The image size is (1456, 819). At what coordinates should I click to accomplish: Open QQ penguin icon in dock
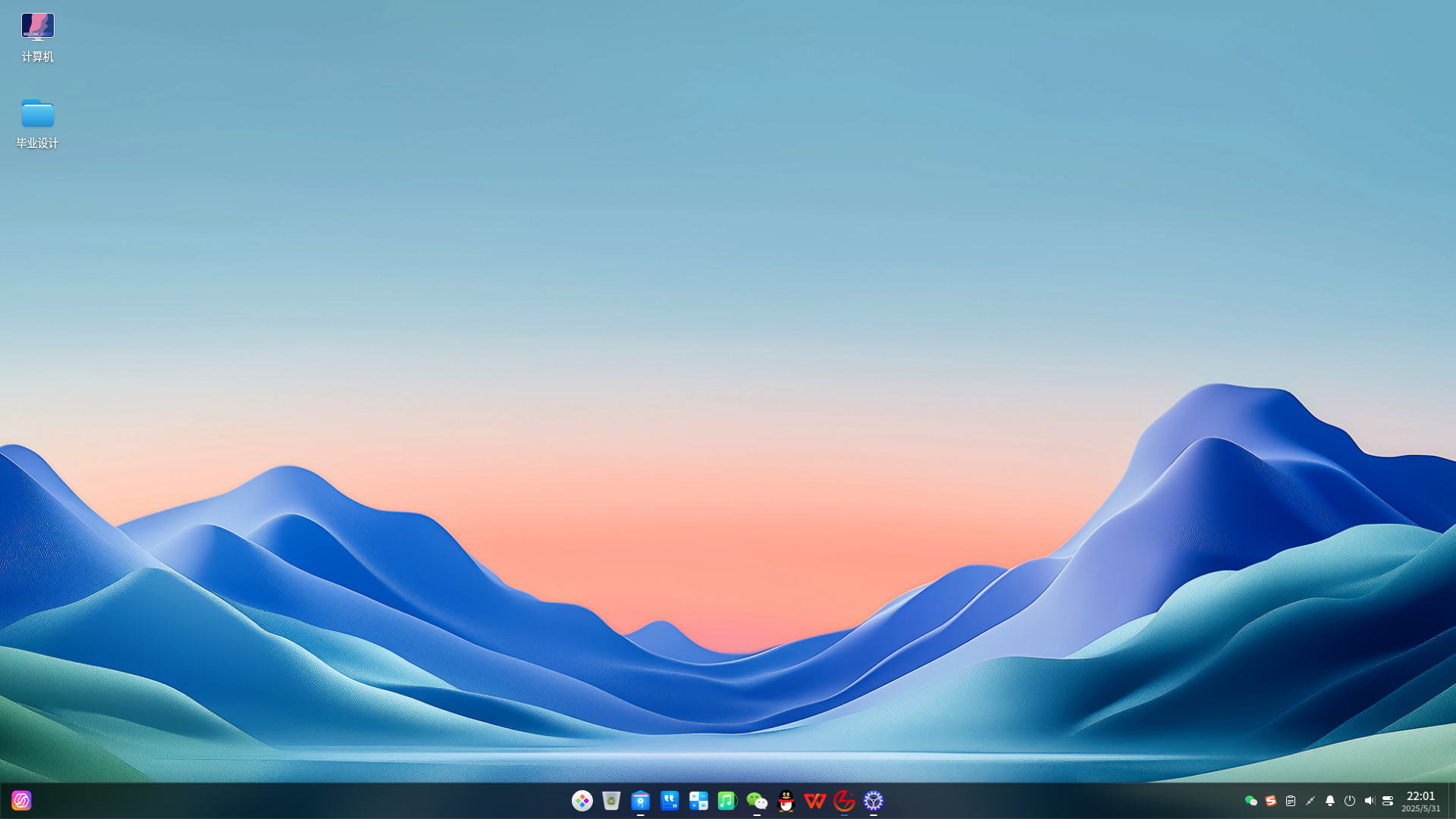786,801
